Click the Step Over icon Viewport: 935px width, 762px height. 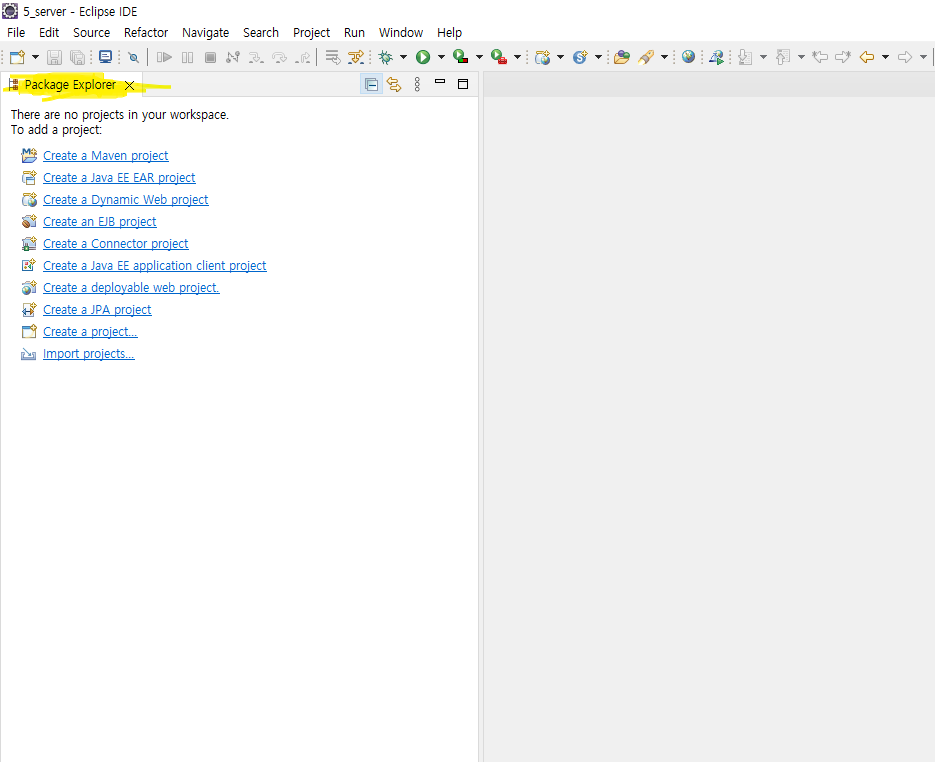[x=279, y=57]
